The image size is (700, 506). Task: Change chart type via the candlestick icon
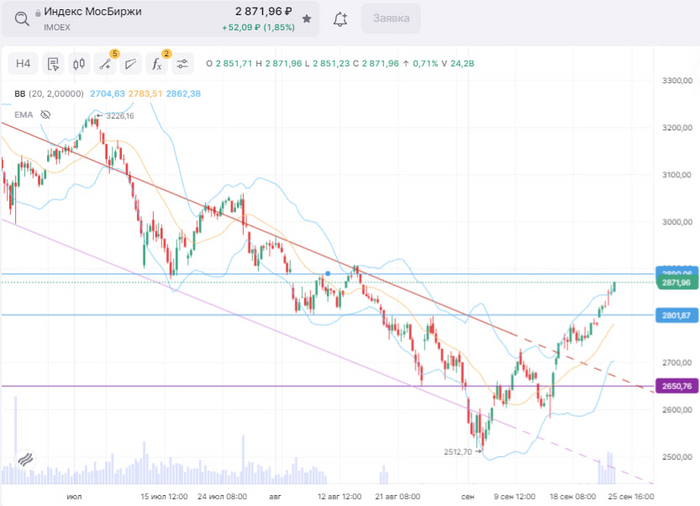click(x=79, y=64)
